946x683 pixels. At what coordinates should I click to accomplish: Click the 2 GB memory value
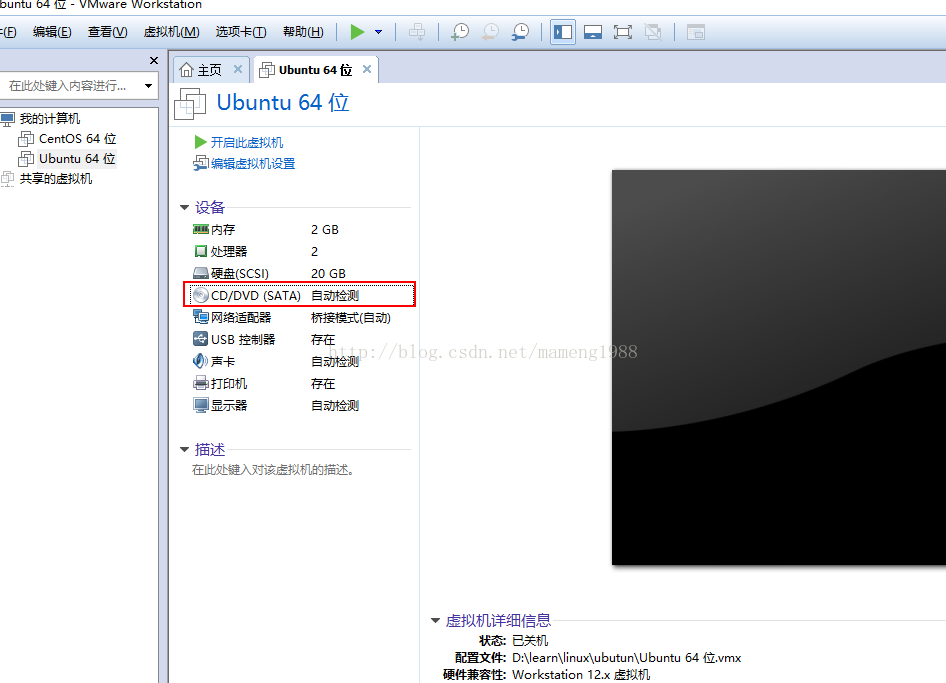[325, 230]
